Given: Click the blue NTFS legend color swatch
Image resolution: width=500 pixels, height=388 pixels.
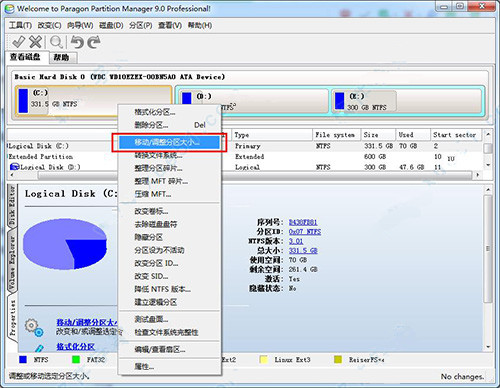Looking at the screenshot, I should coord(23,360).
